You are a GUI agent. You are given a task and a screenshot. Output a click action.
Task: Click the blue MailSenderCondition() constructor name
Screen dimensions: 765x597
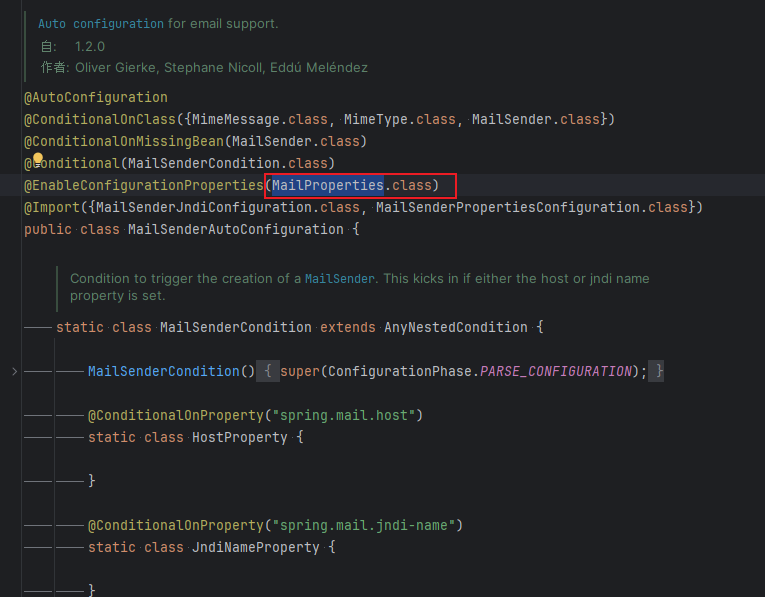(164, 372)
